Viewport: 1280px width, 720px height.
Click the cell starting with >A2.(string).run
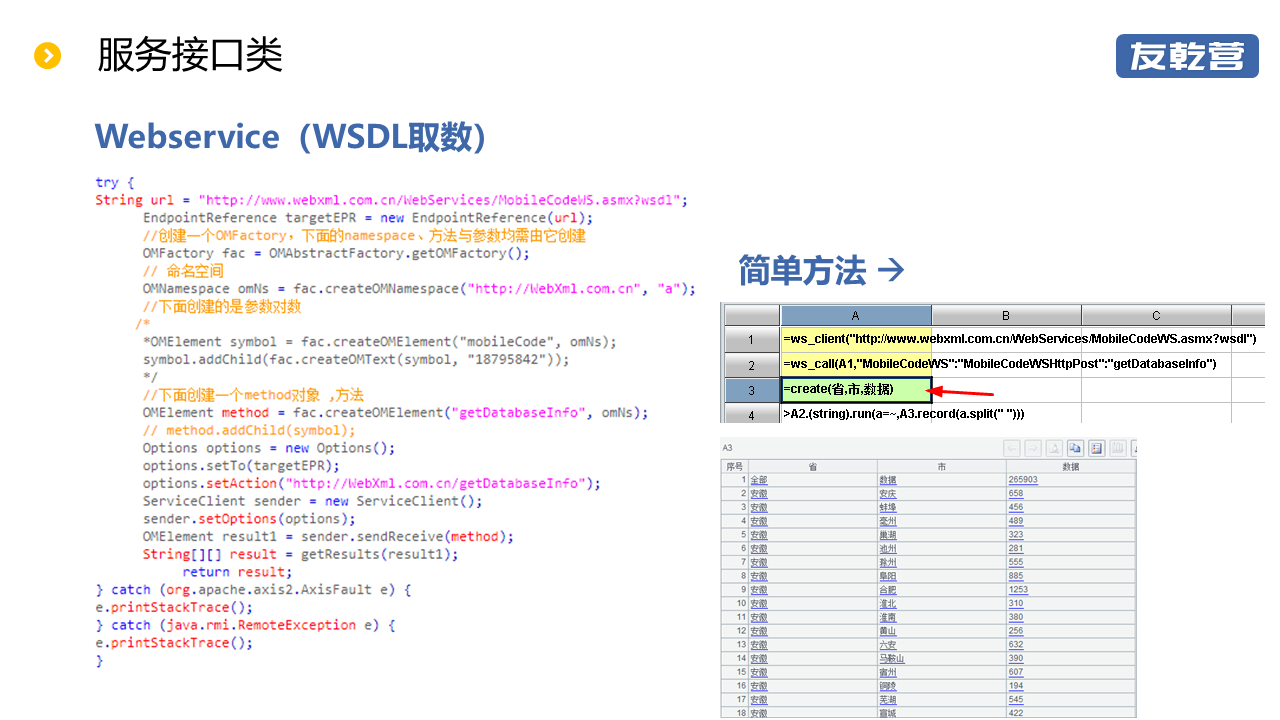click(x=856, y=413)
